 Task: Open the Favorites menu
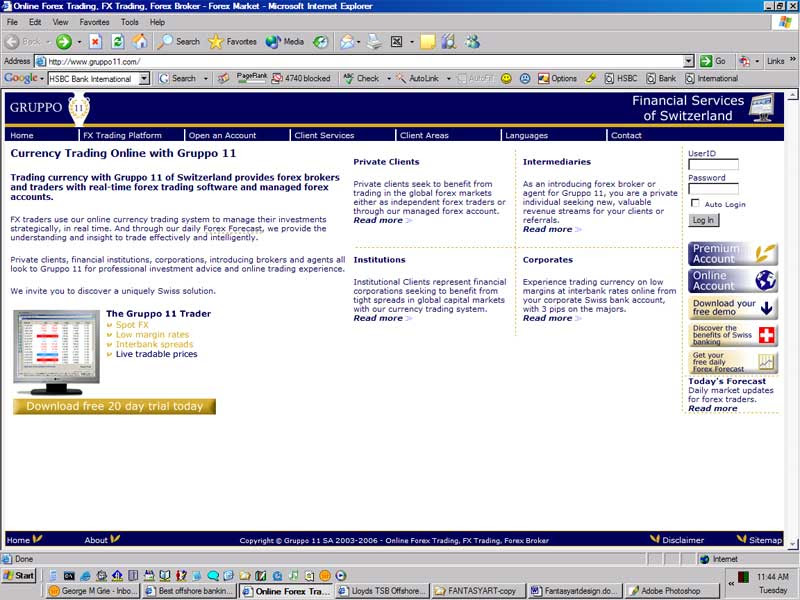[x=94, y=22]
